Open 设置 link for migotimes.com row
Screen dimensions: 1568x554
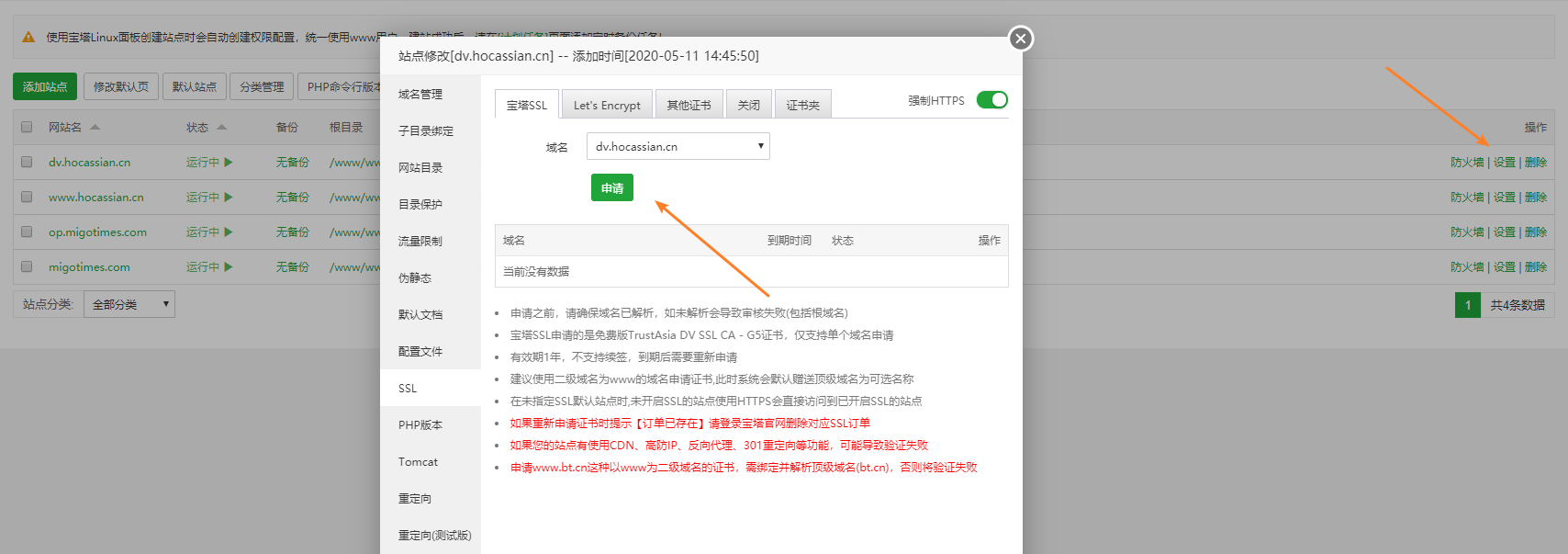[1504, 266]
